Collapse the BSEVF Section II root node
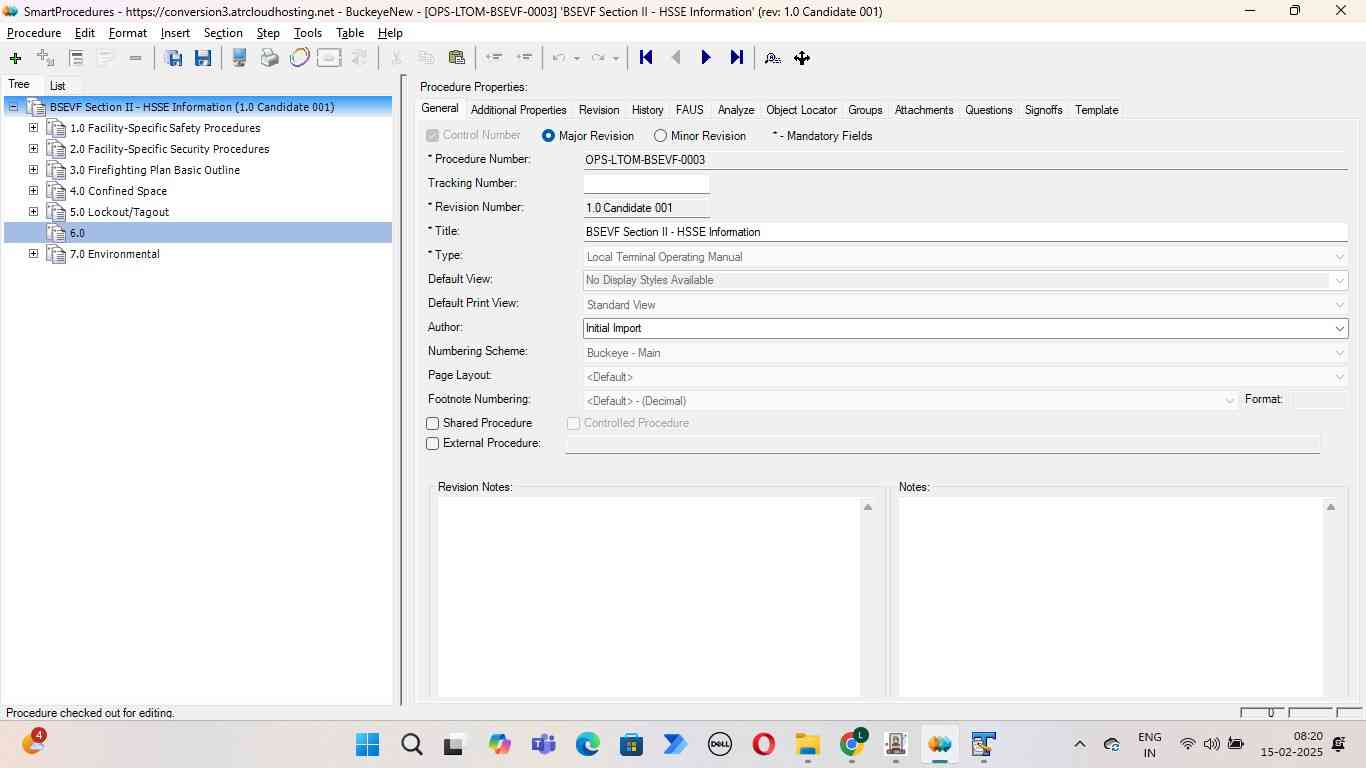The height and width of the screenshot is (768, 1366). (14, 107)
